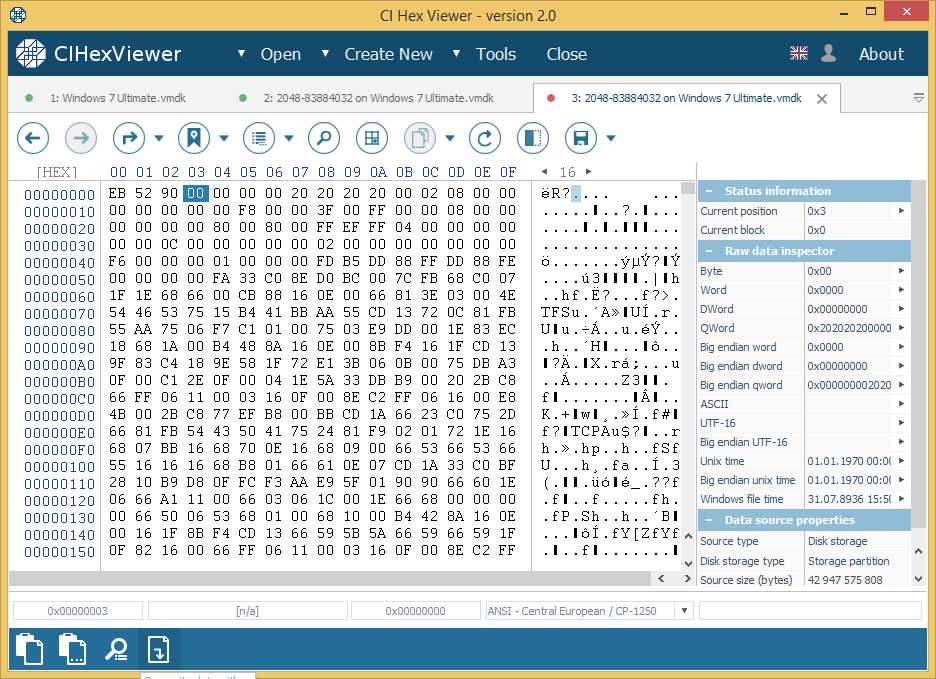
Task: Click the list view toolbar icon
Action: [259, 138]
